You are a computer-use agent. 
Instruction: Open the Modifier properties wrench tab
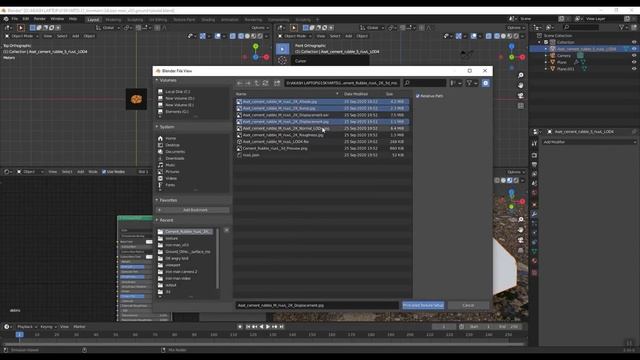(x=534, y=214)
